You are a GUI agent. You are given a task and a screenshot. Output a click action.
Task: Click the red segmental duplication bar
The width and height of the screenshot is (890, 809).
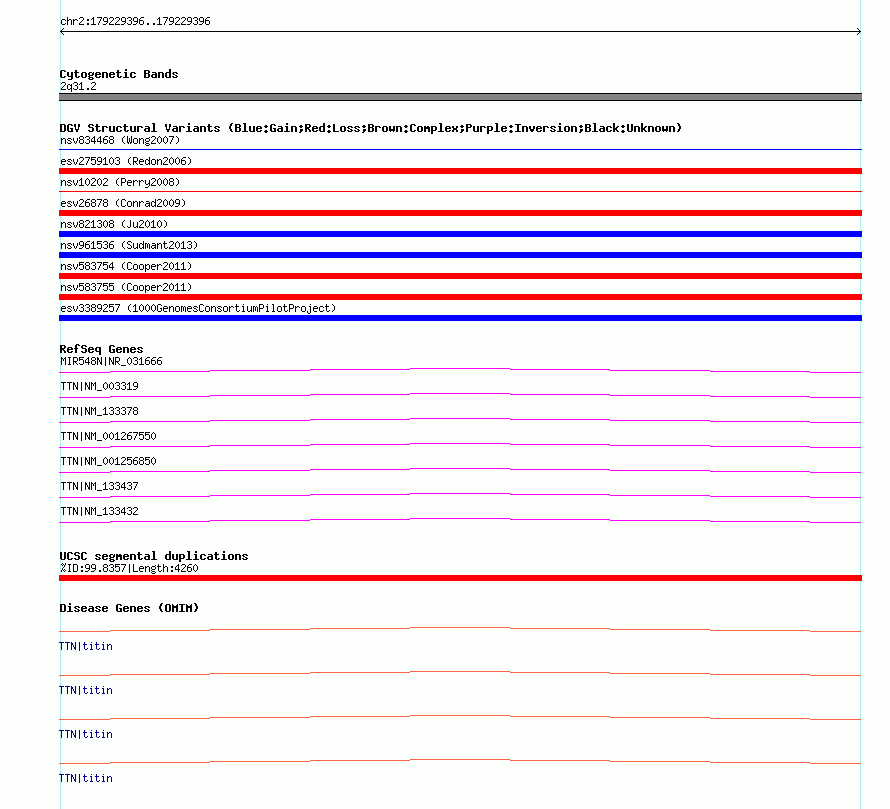pyautogui.click(x=460, y=578)
